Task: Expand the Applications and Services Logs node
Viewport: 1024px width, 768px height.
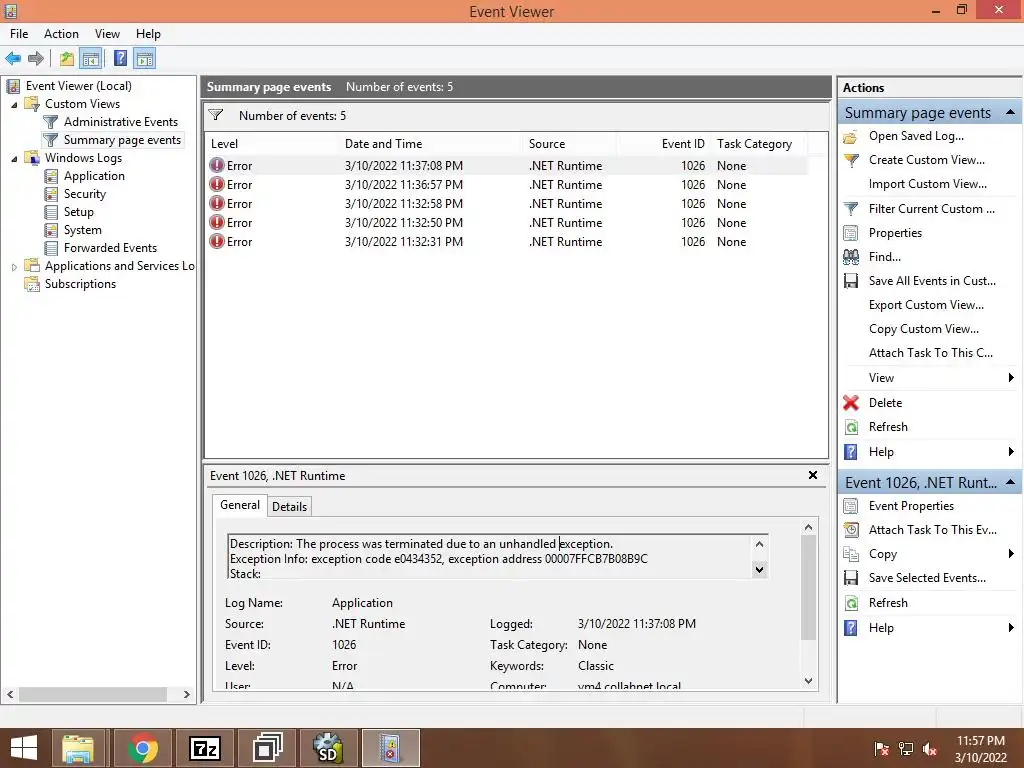Action: point(14,266)
